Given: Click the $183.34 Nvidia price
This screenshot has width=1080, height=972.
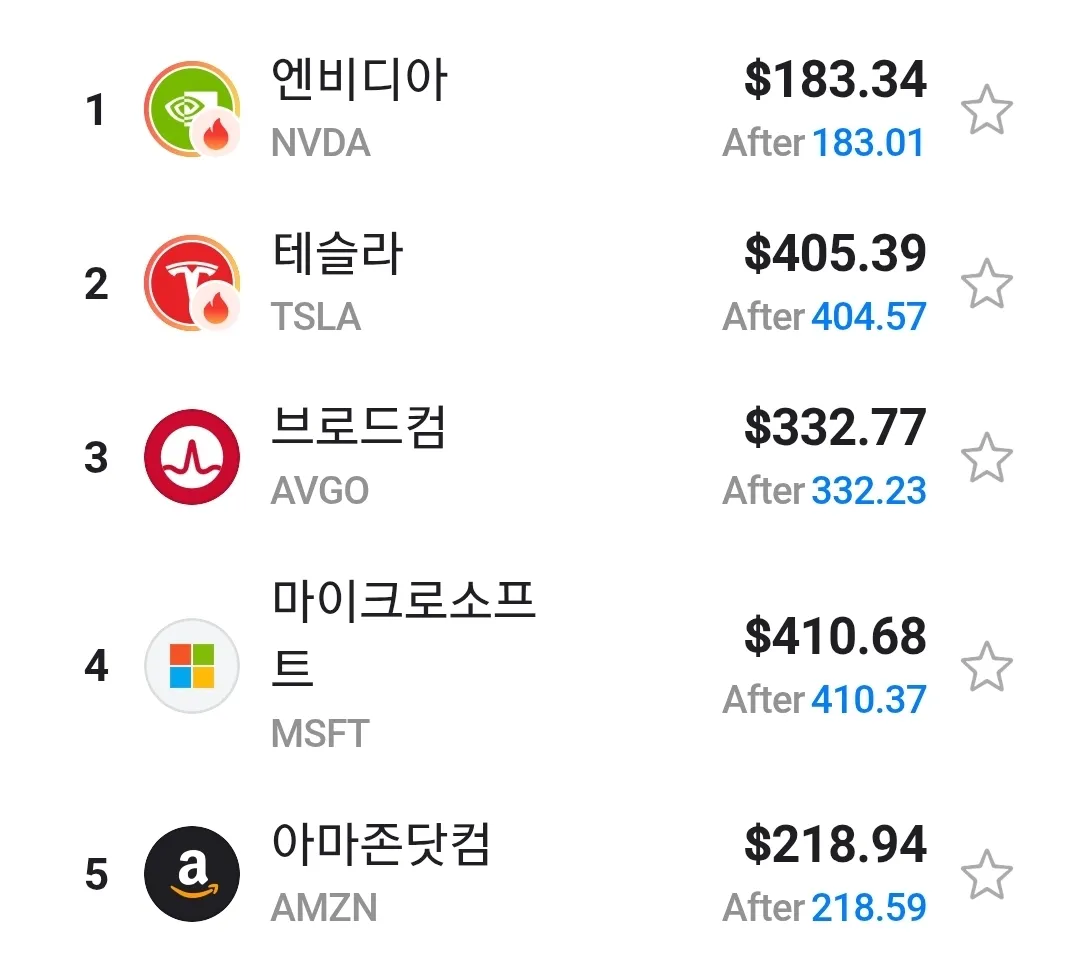Looking at the screenshot, I should pos(835,80).
